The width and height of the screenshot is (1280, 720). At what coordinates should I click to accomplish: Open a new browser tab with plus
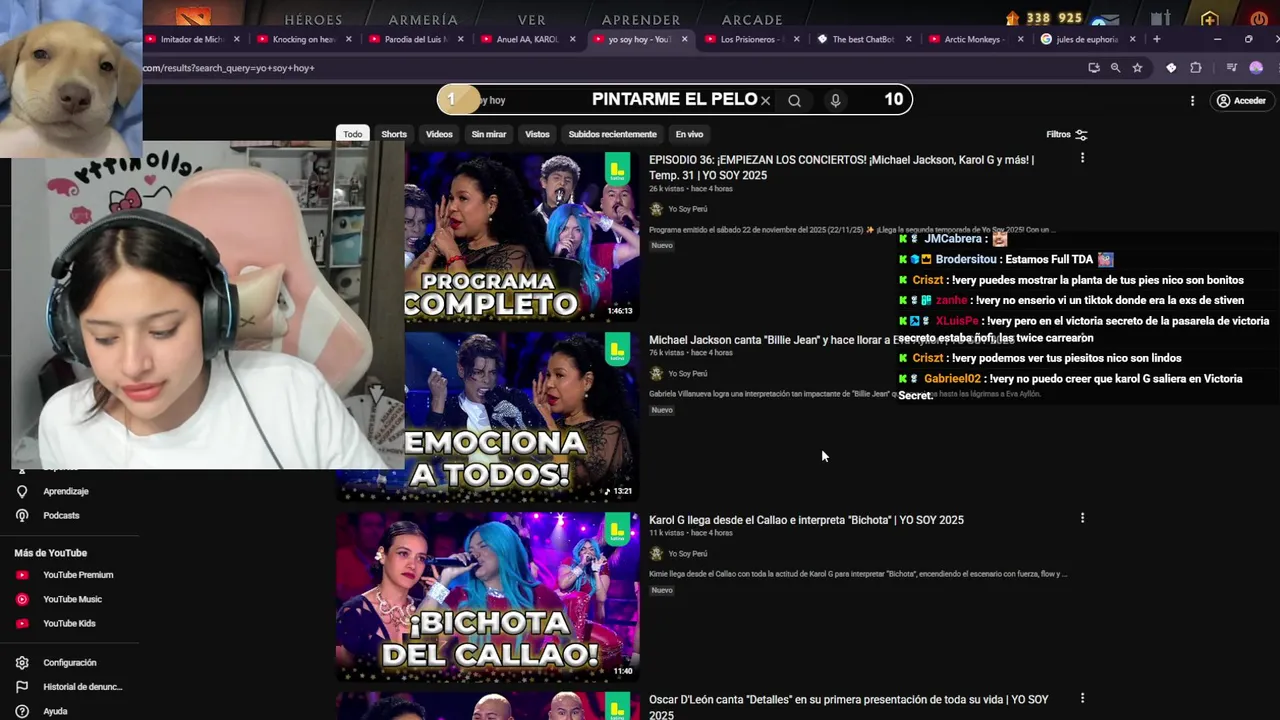[1157, 39]
